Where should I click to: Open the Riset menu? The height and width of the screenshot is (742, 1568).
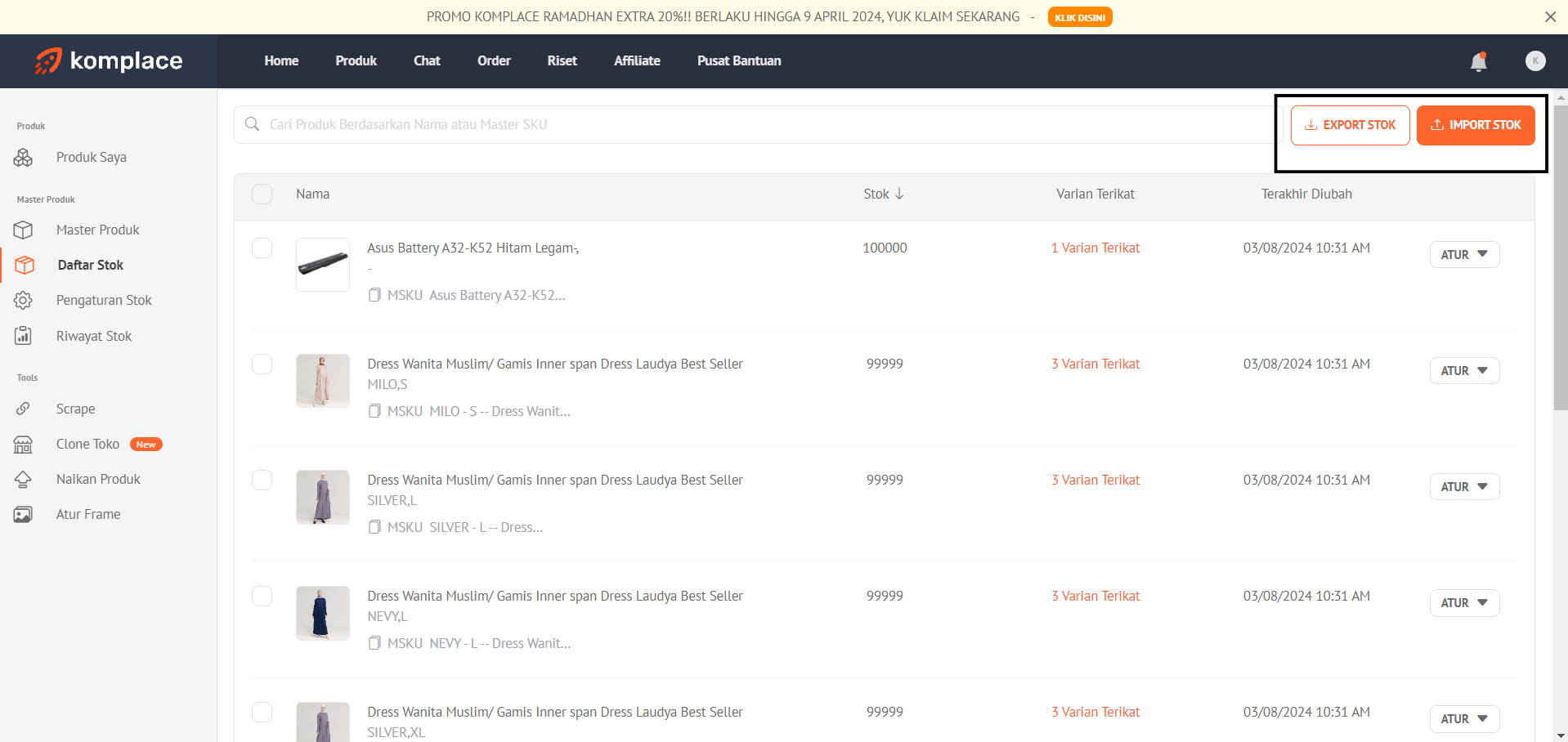(x=562, y=60)
